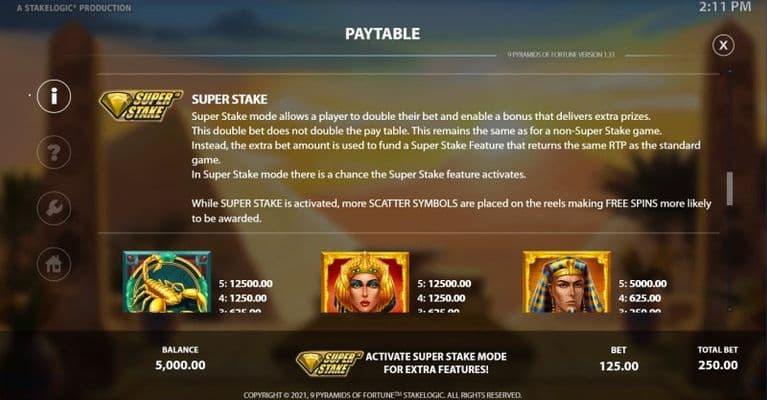Screen dimensions: 767x400
Task: Click the Super Stake section heading
Action: coord(229,99)
